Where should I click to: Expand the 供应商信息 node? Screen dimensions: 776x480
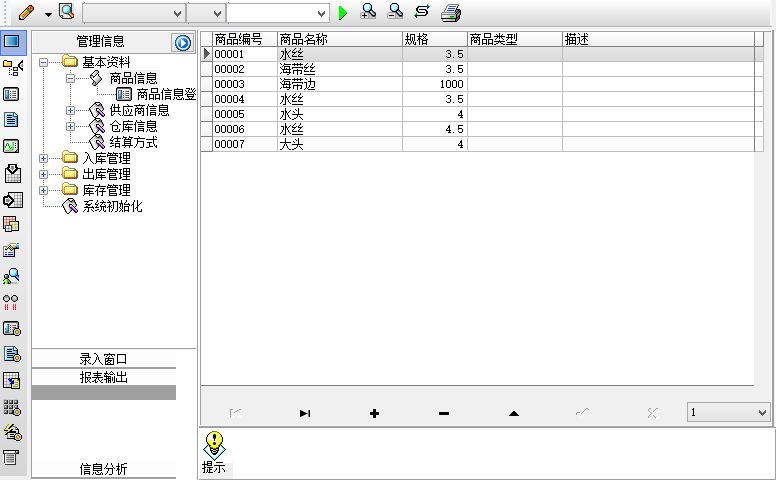(70, 110)
